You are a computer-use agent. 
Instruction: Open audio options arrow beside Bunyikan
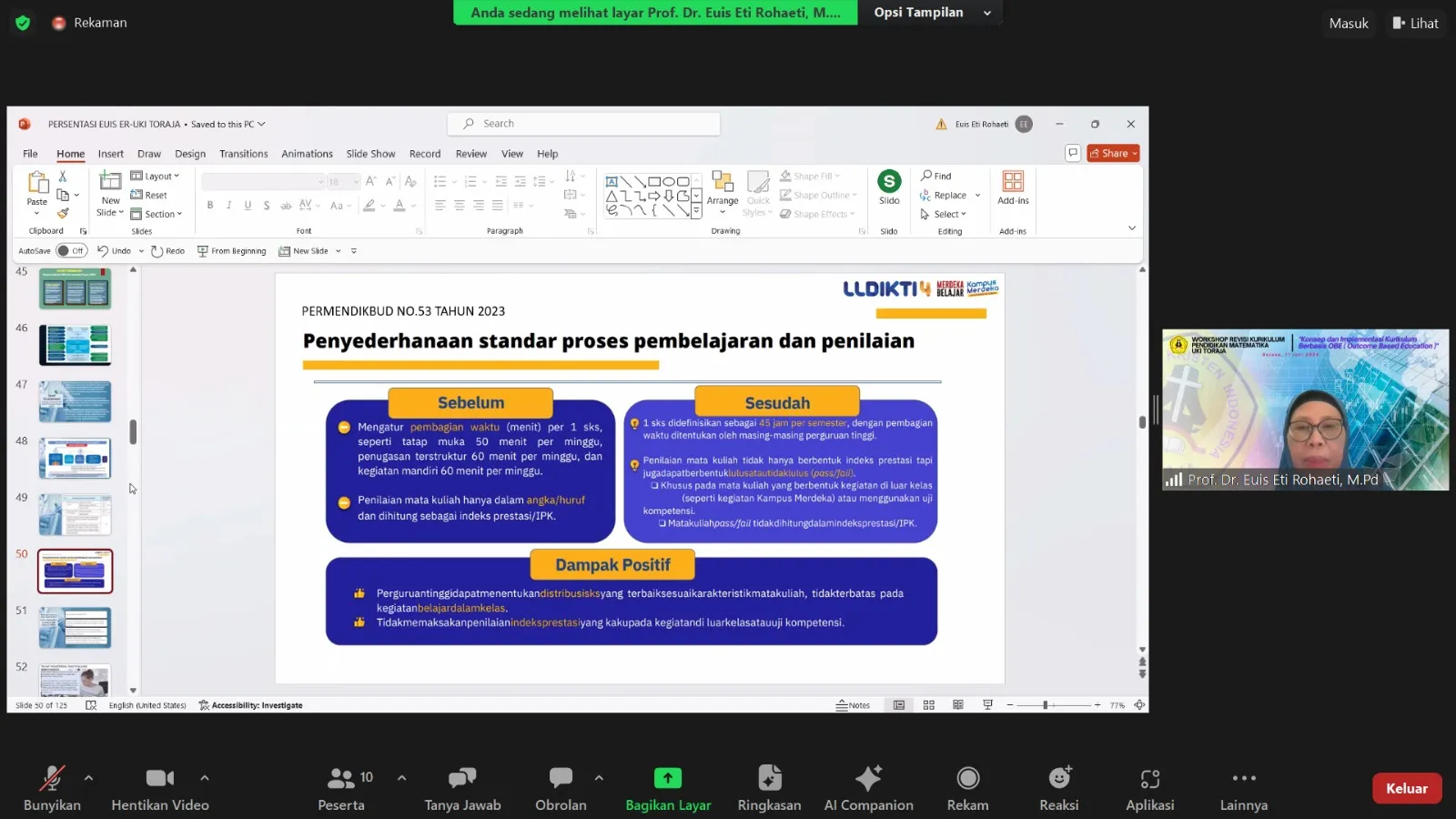[x=88, y=778]
